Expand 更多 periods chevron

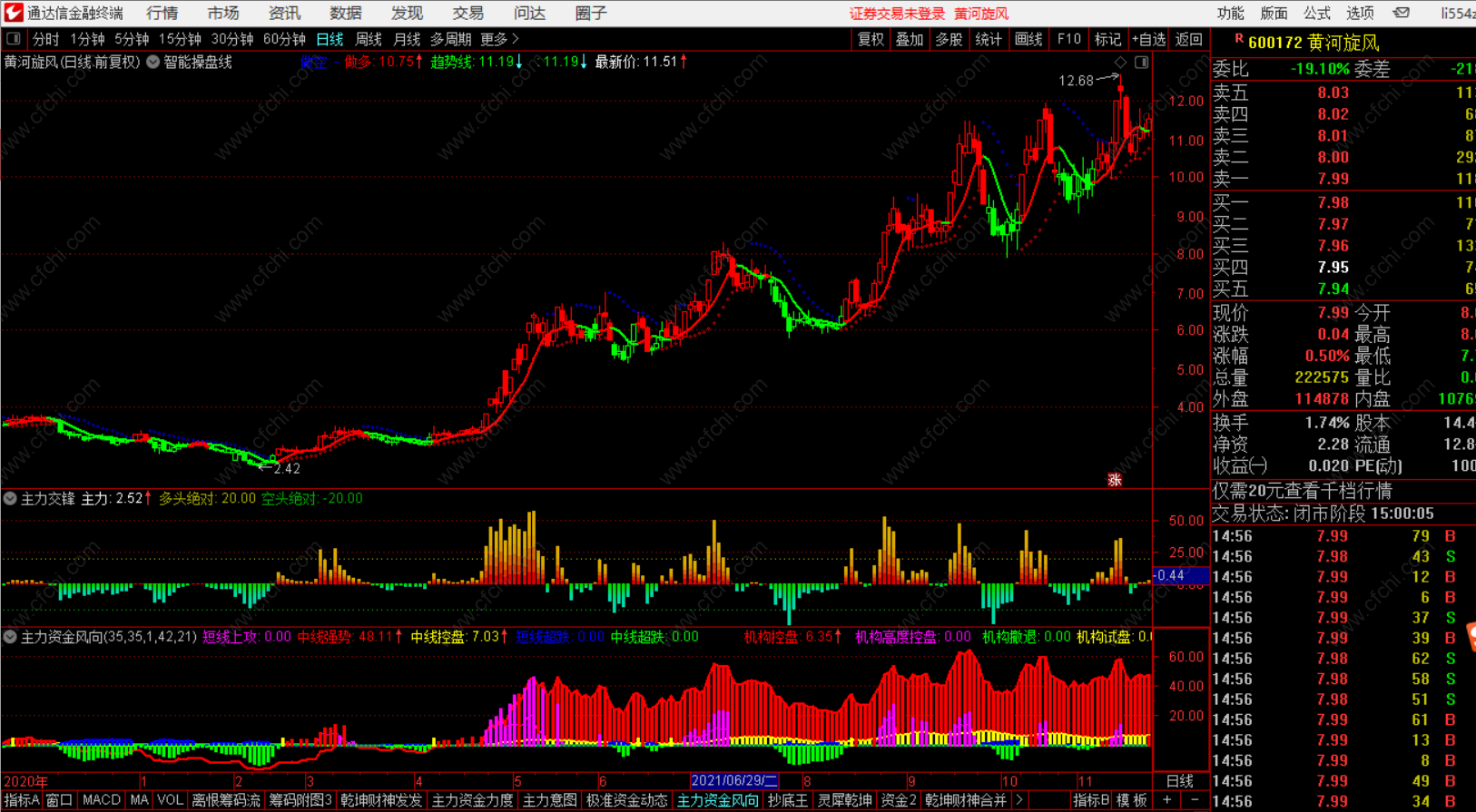[515, 39]
